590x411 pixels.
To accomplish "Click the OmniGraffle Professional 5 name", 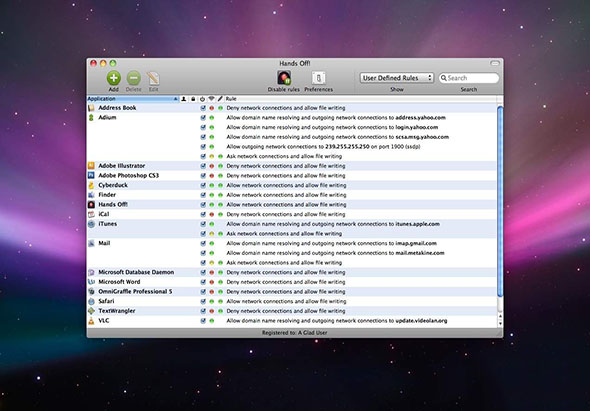I will [135, 292].
